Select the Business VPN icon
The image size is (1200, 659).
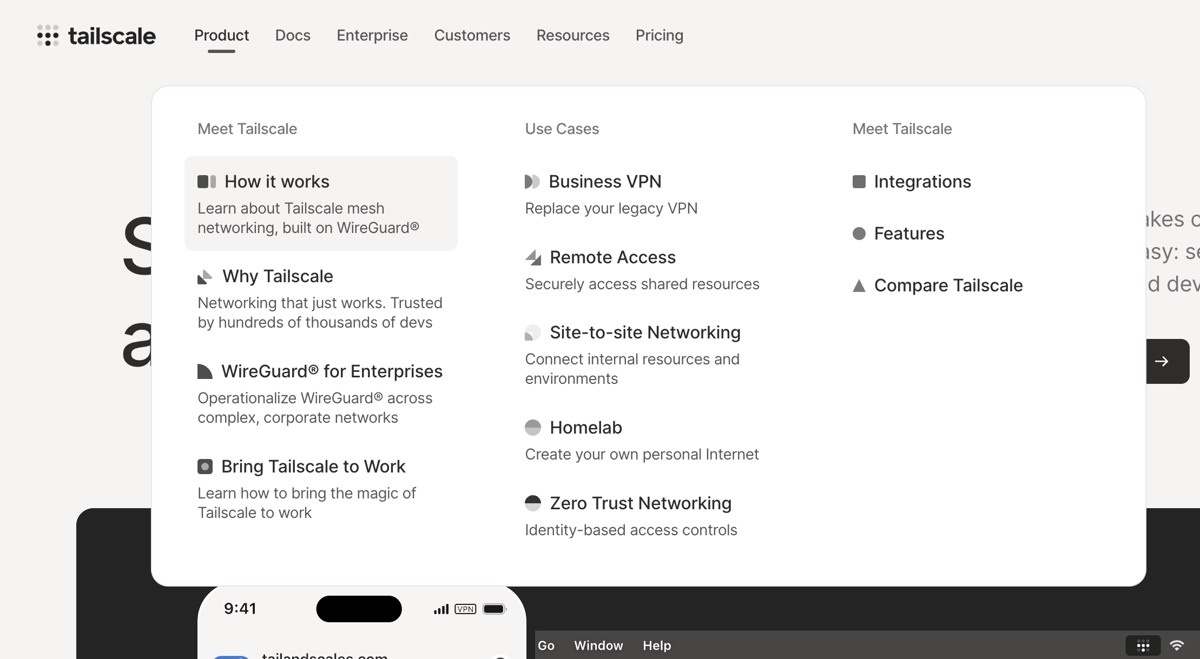[531, 181]
